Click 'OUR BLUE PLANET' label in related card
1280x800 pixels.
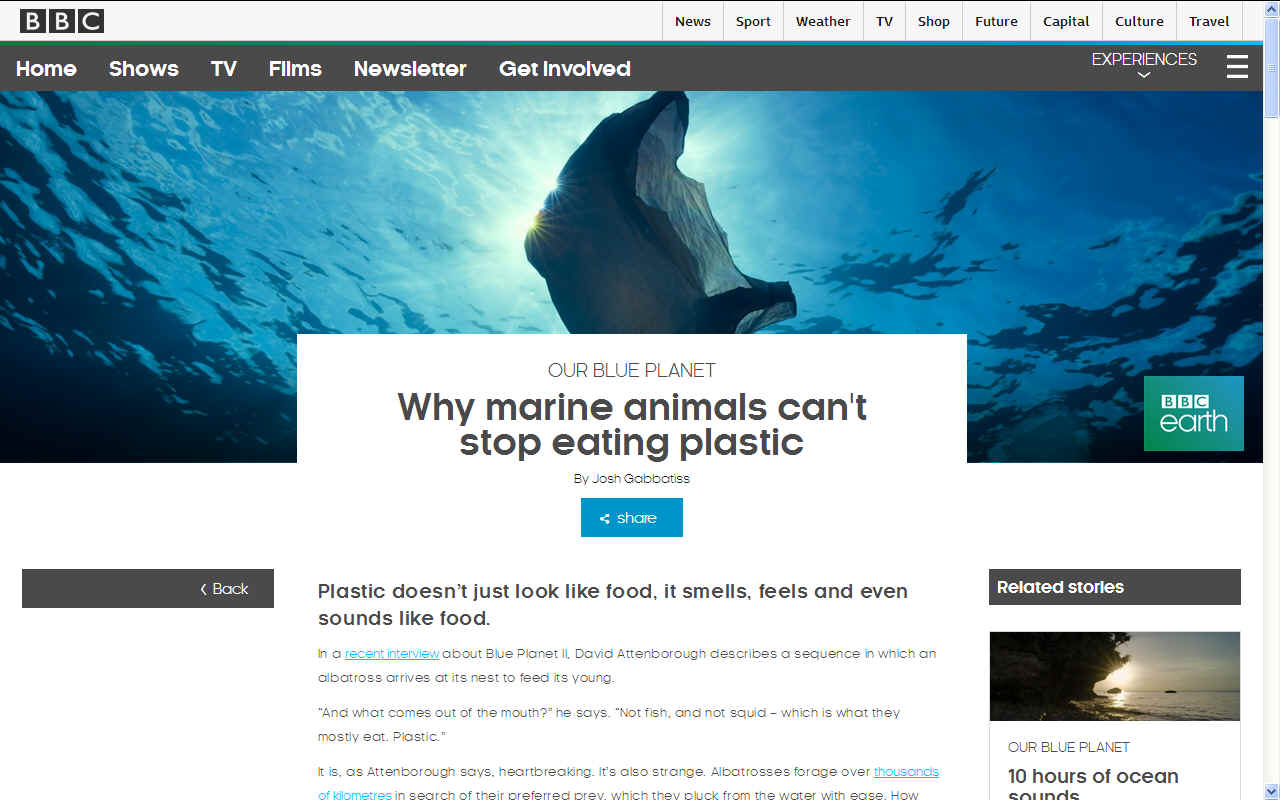(x=1069, y=747)
